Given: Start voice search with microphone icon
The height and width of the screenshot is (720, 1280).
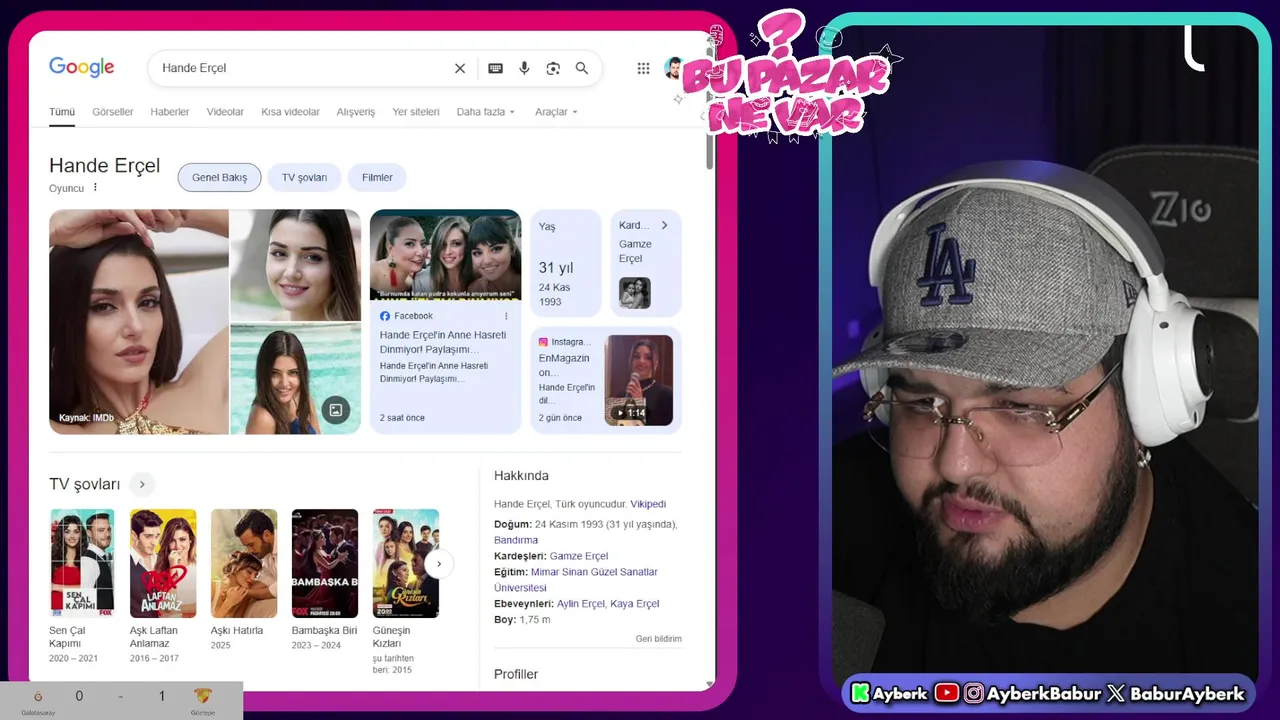Looking at the screenshot, I should click(x=524, y=68).
